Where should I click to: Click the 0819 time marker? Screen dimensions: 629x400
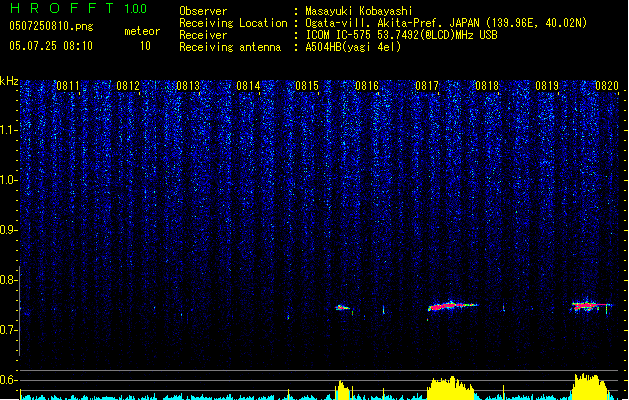point(547,86)
